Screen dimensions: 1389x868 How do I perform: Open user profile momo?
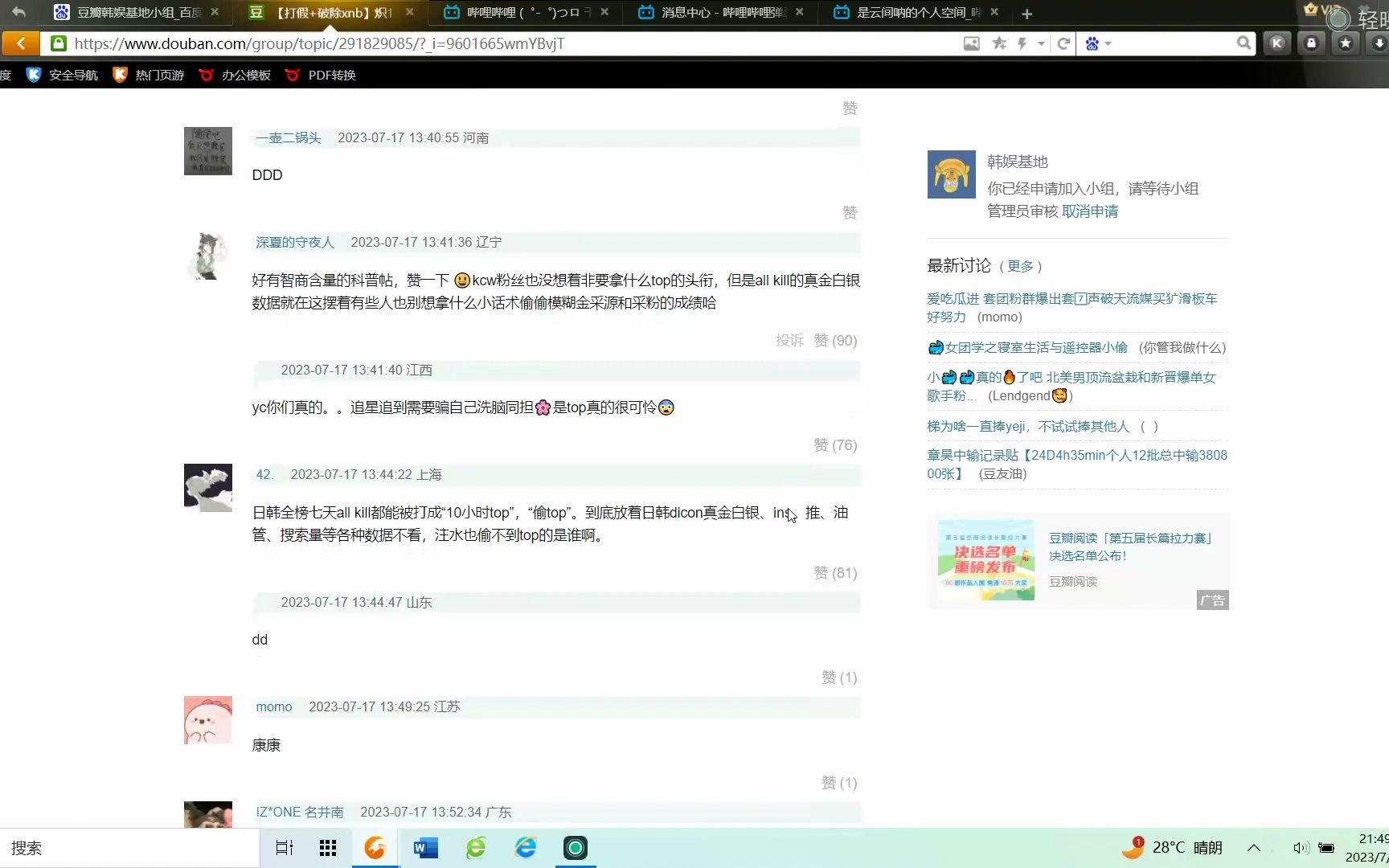273,706
